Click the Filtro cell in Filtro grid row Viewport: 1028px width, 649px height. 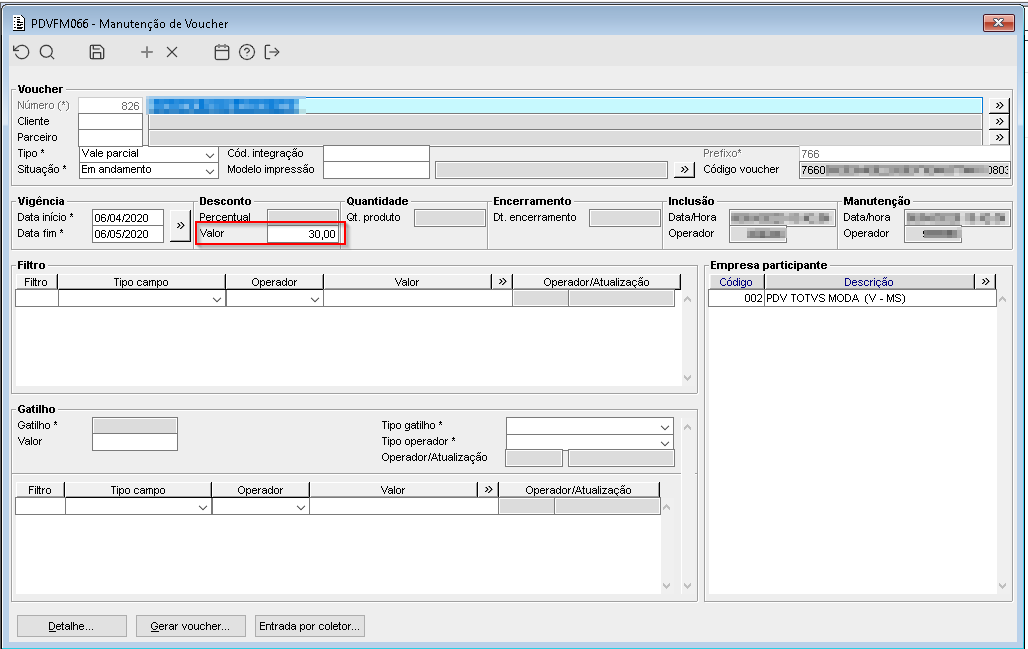point(37,298)
